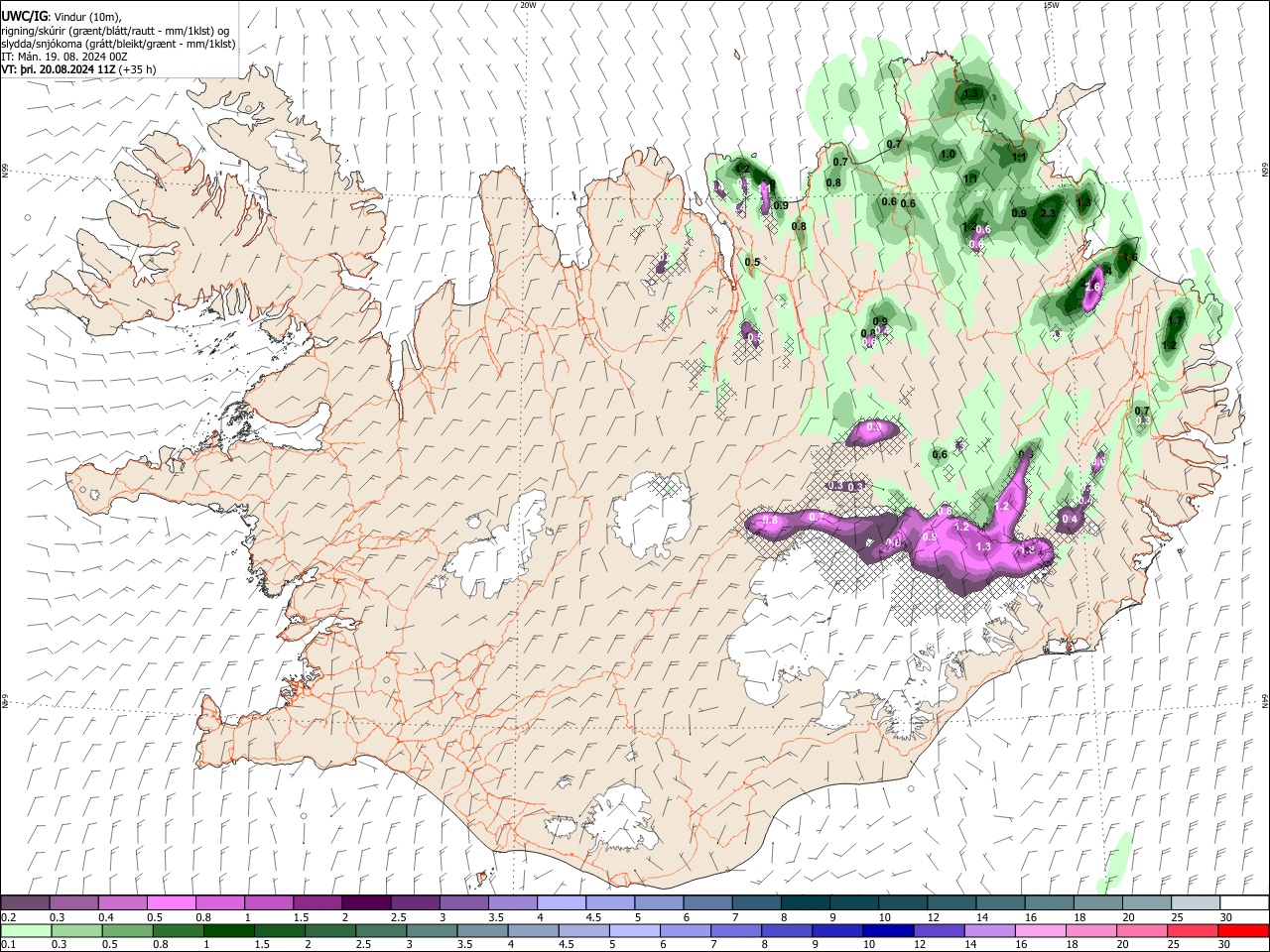
Task: Select the darkest purple 2–2.5 swatch in upper legend
Action: tap(367, 903)
